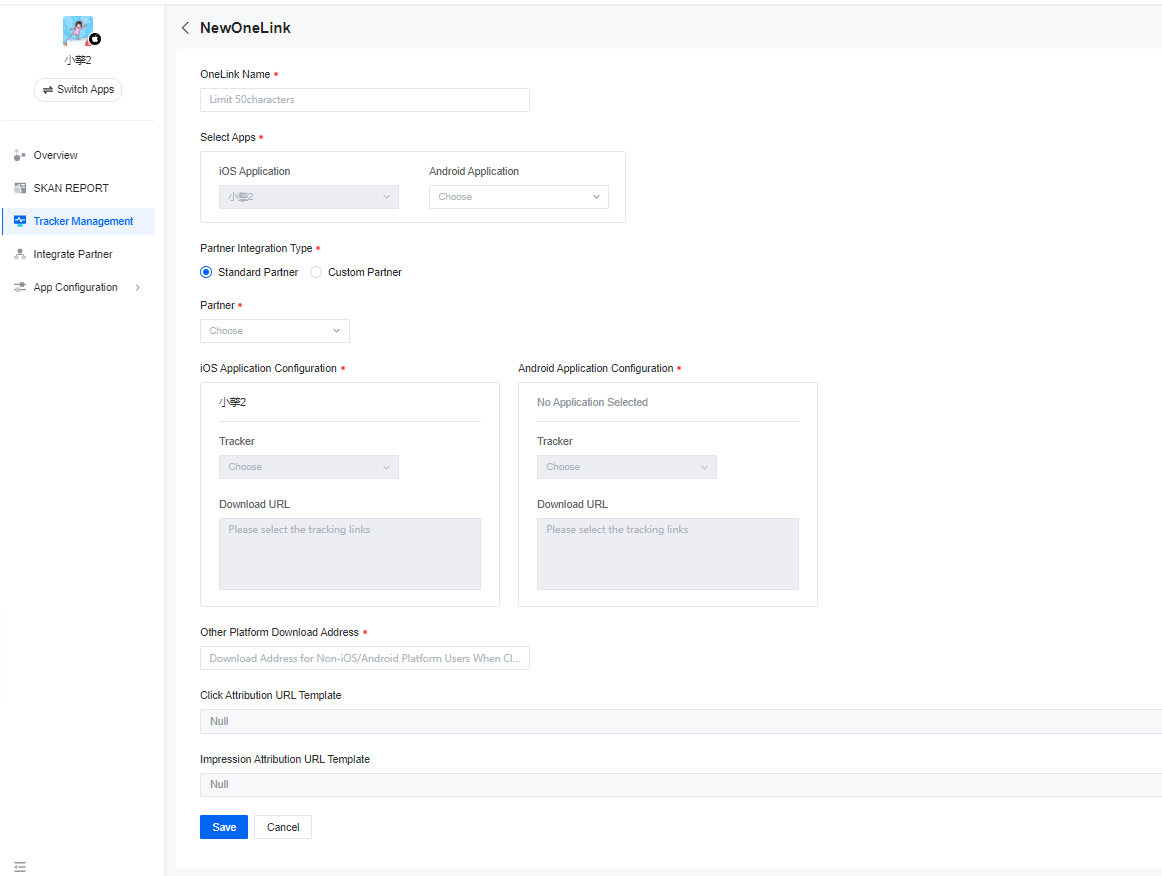Select the Overview graph icon in sidebar
1162x876 pixels.
coord(20,155)
